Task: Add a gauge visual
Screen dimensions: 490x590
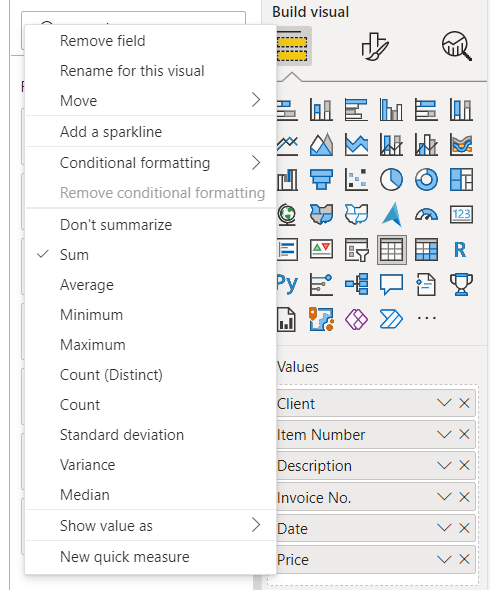Action: coord(426,214)
